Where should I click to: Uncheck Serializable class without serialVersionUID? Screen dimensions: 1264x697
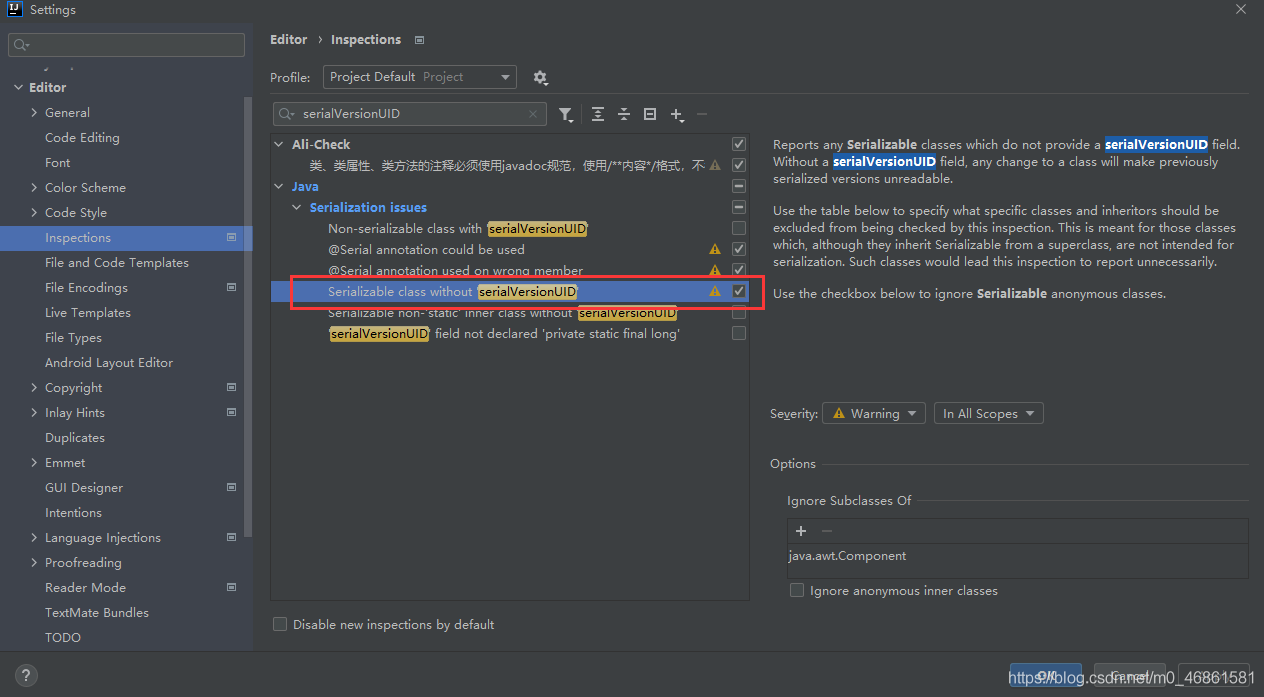739,291
